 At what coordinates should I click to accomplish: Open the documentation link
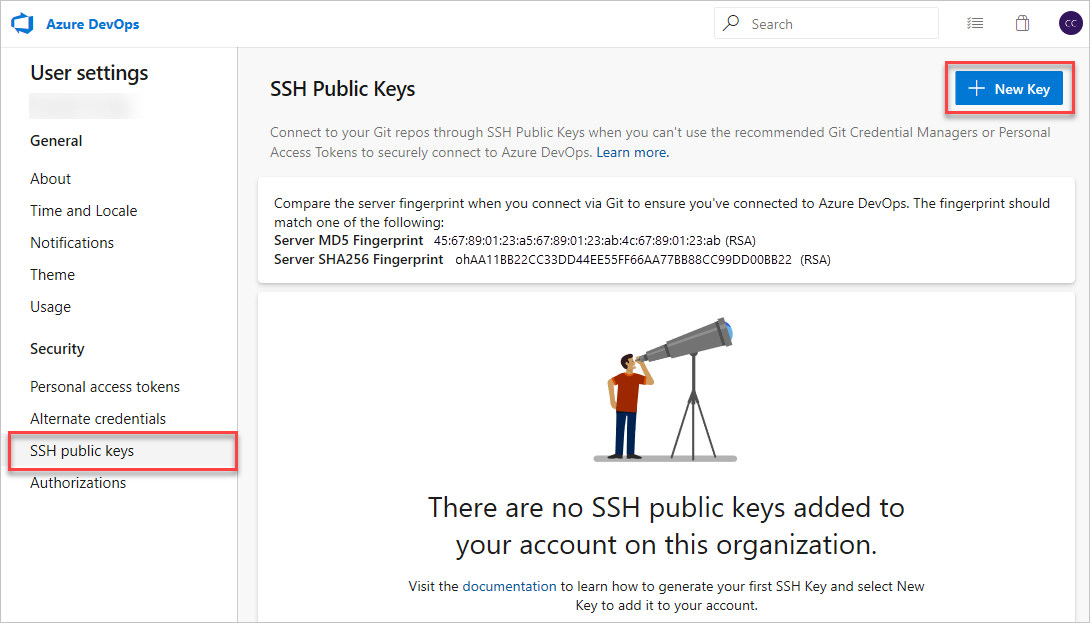click(x=509, y=586)
